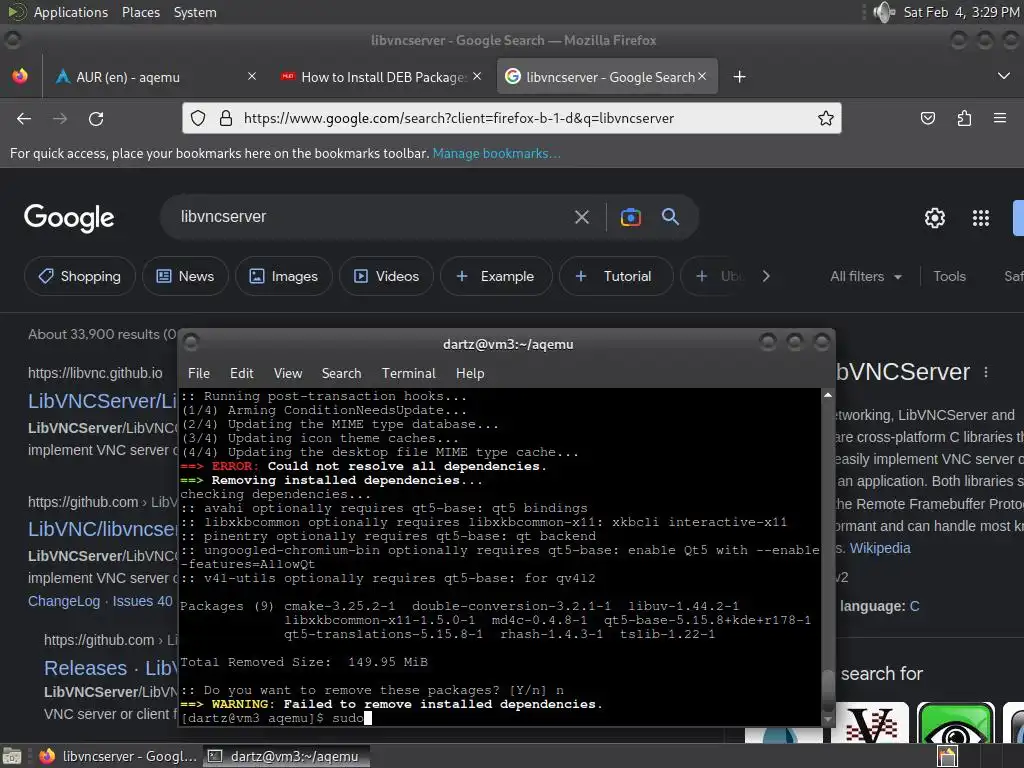Viewport: 1024px width, 768px height.
Task: Click the Google magnifier search button
Action: (670, 216)
